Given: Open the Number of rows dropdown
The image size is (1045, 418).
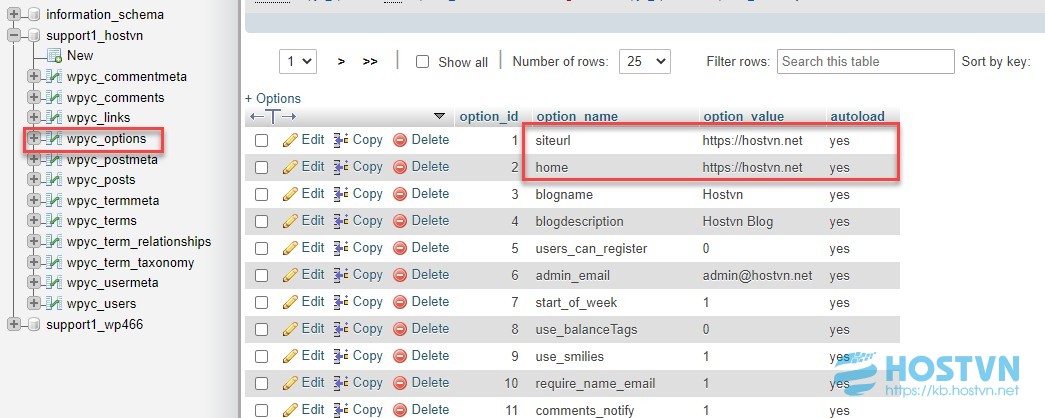Looking at the screenshot, I should pyautogui.click(x=644, y=61).
